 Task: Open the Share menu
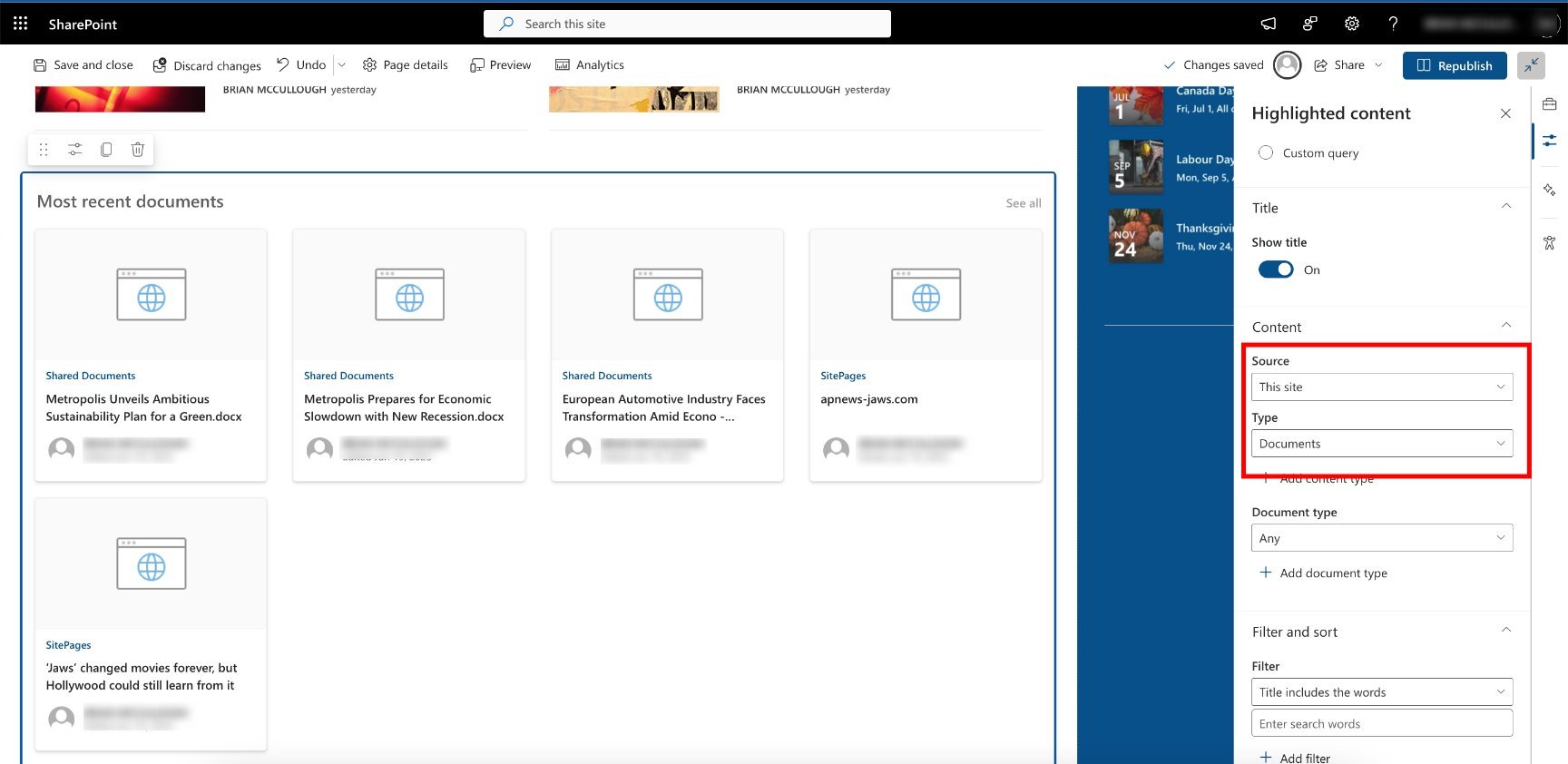pos(1348,65)
